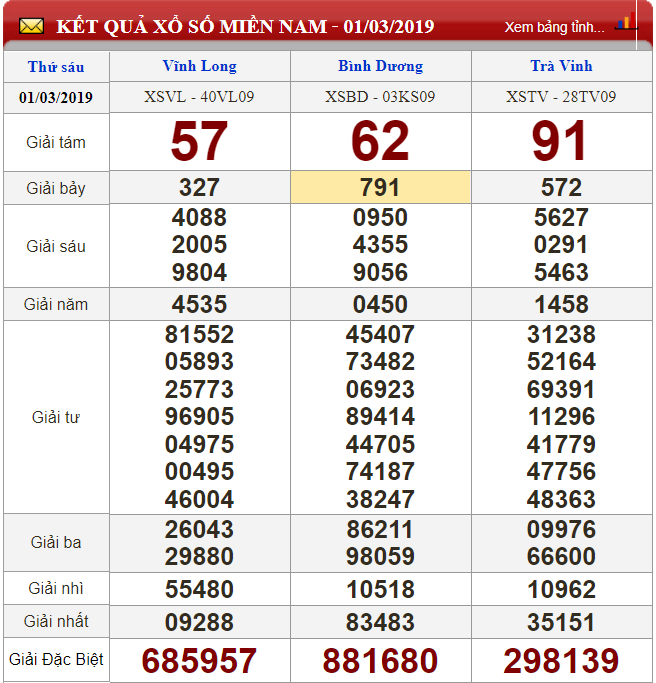Image resolution: width=656 pixels, height=683 pixels.
Task: Select the 'Giải Đặc Biệt' row label
Action: tap(56, 659)
